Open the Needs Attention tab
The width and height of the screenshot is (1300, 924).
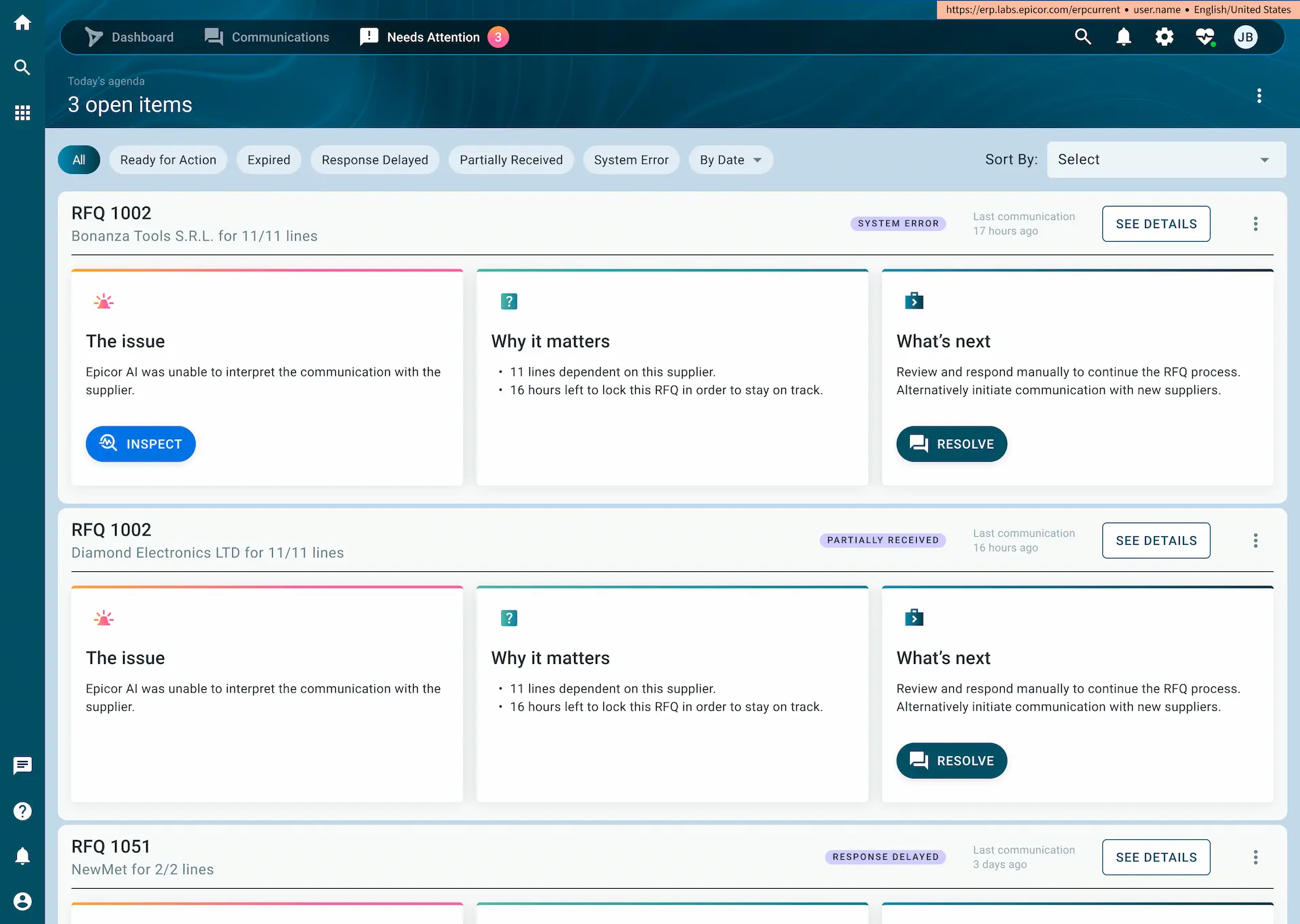tap(431, 37)
